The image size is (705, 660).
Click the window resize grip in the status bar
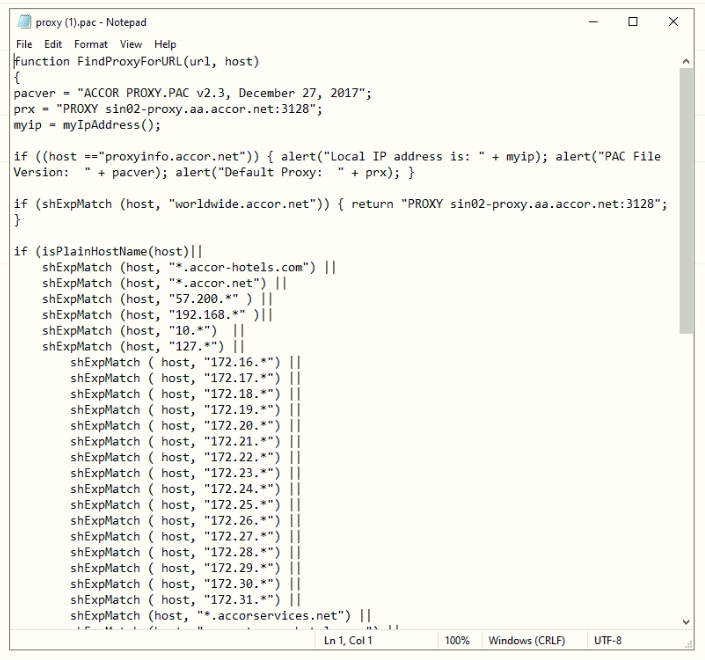coord(688,645)
